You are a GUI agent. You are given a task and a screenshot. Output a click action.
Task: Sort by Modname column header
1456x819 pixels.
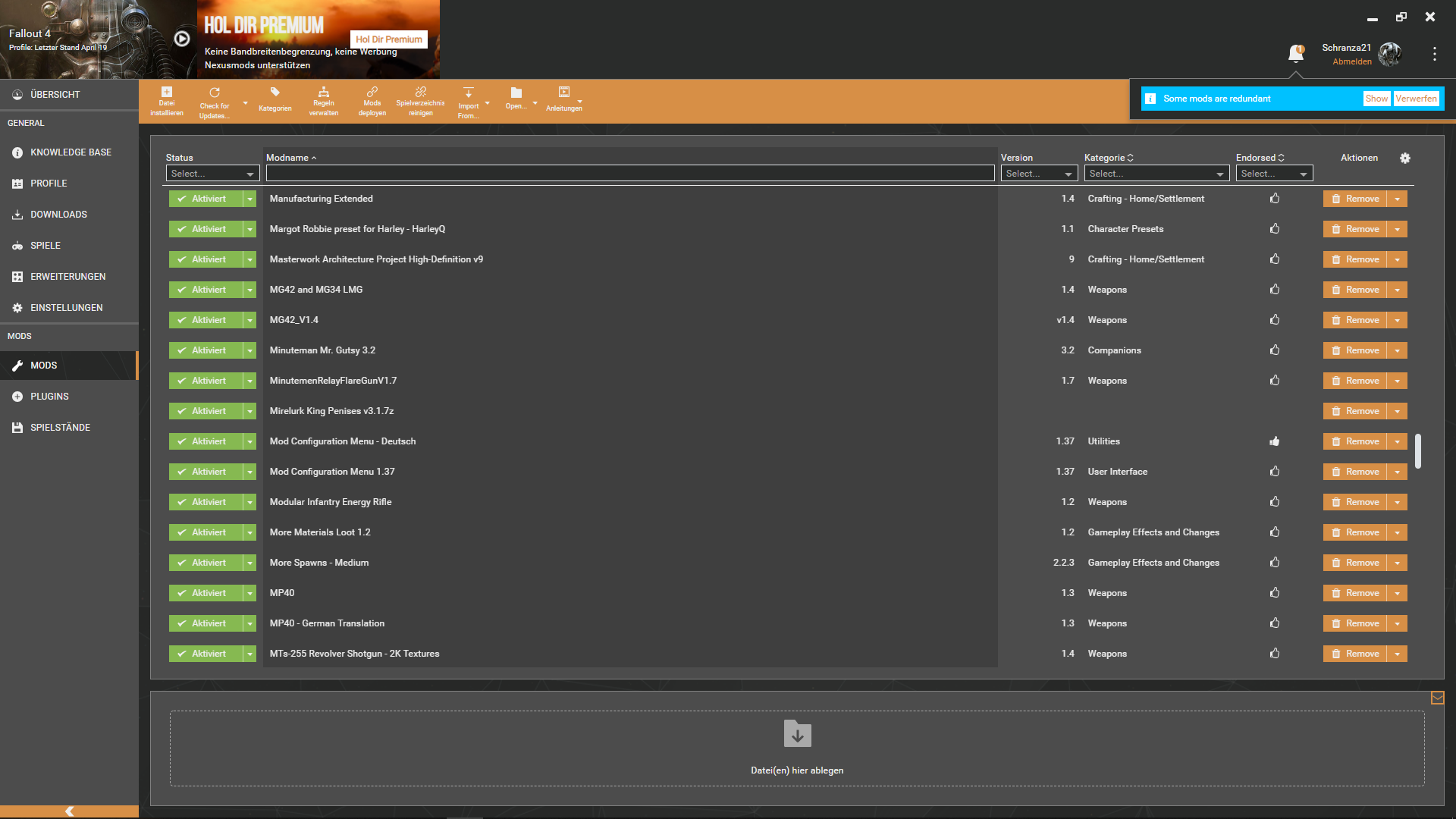(291, 158)
